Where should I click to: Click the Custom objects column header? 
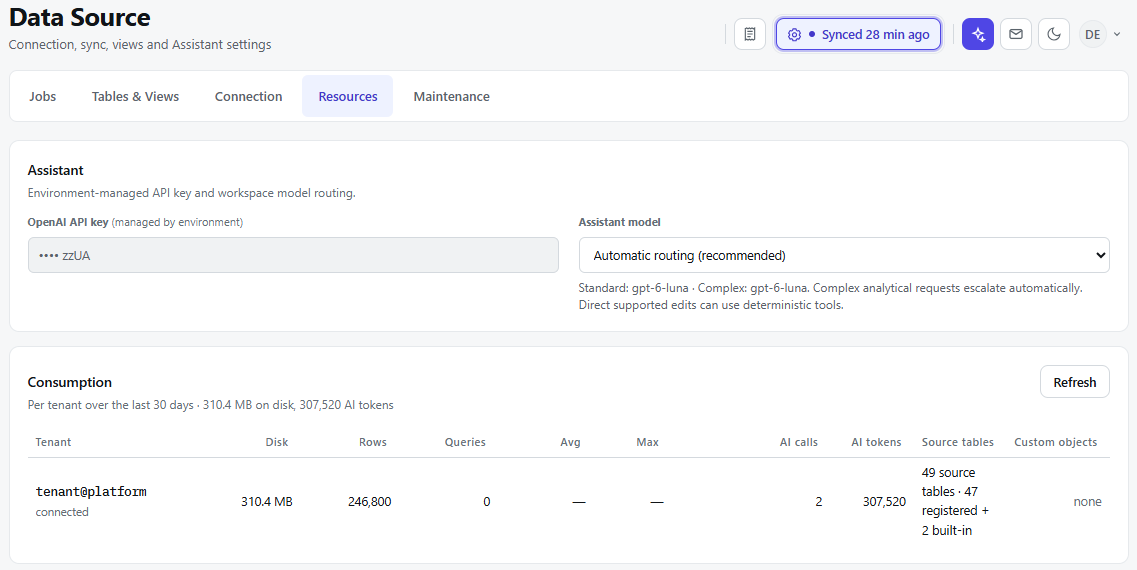tap(1056, 442)
